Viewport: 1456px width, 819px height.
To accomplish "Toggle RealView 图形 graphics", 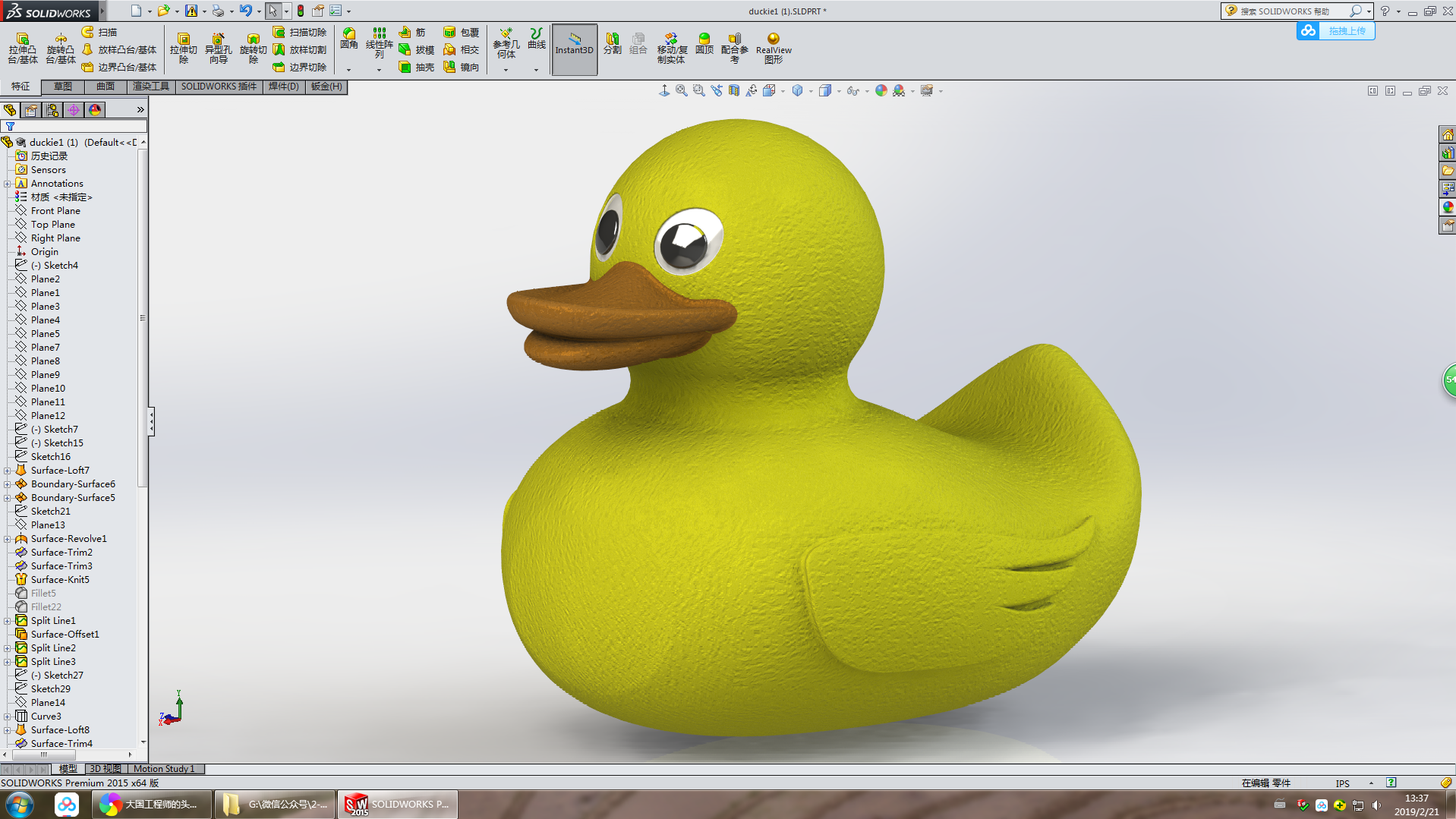I will 773,48.
